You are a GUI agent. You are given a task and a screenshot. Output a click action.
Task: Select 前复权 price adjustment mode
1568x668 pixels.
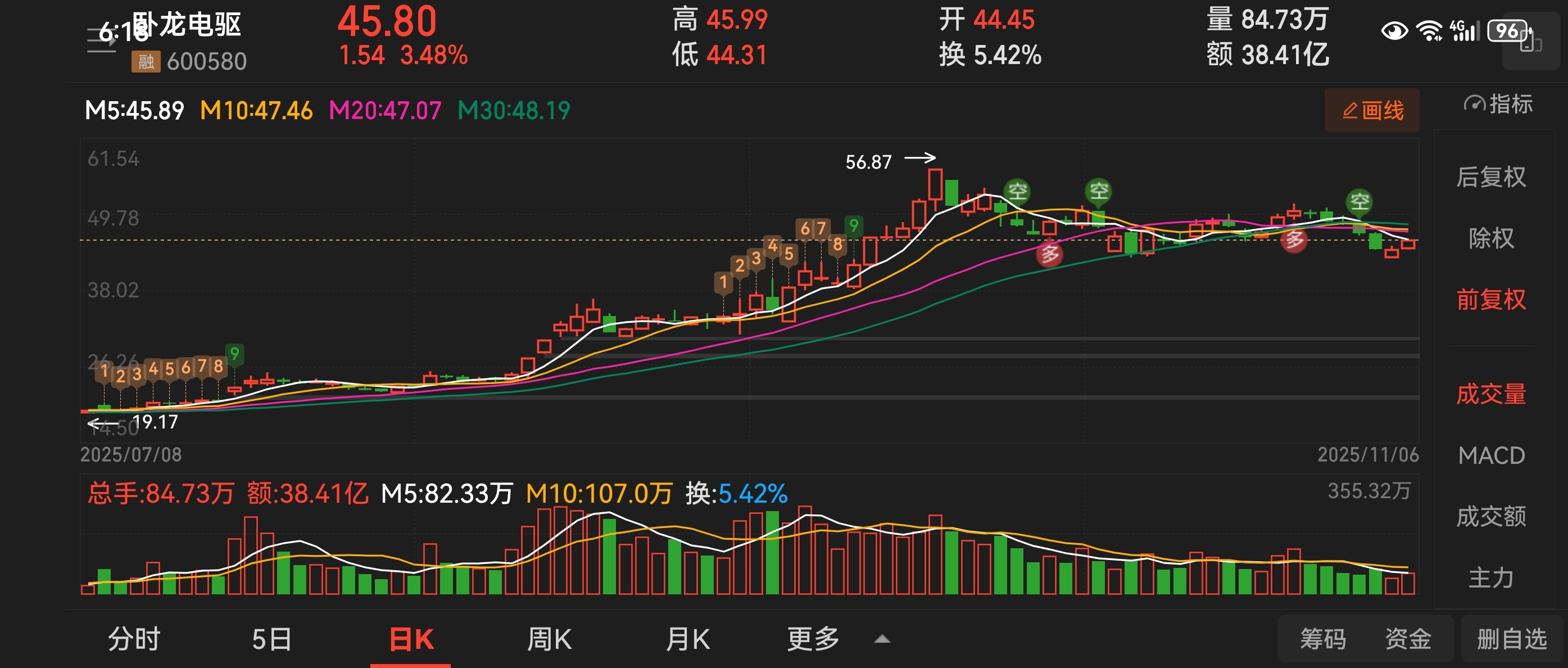point(1490,300)
